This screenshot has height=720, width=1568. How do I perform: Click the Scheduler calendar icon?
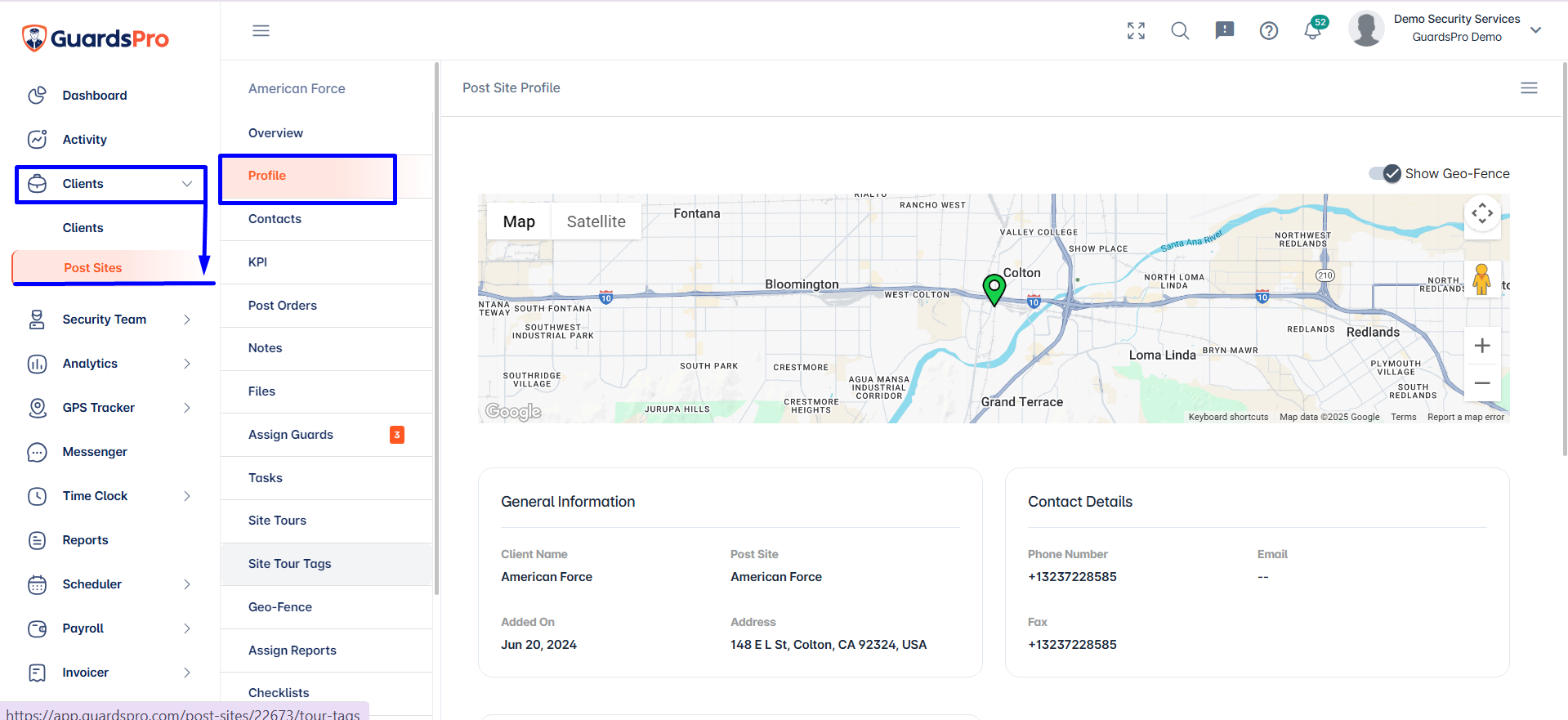tap(38, 584)
